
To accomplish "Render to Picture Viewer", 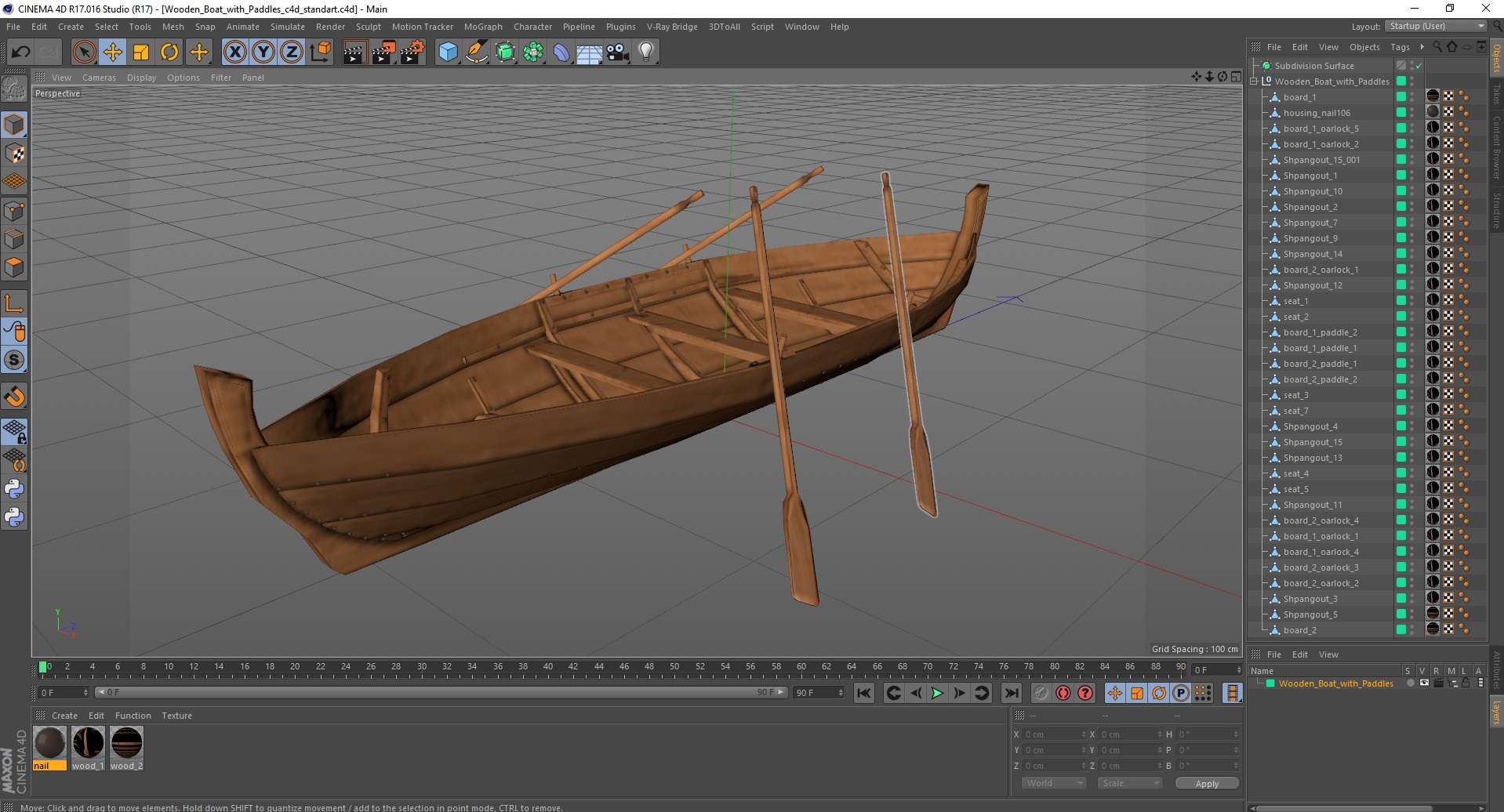I will click(x=383, y=53).
